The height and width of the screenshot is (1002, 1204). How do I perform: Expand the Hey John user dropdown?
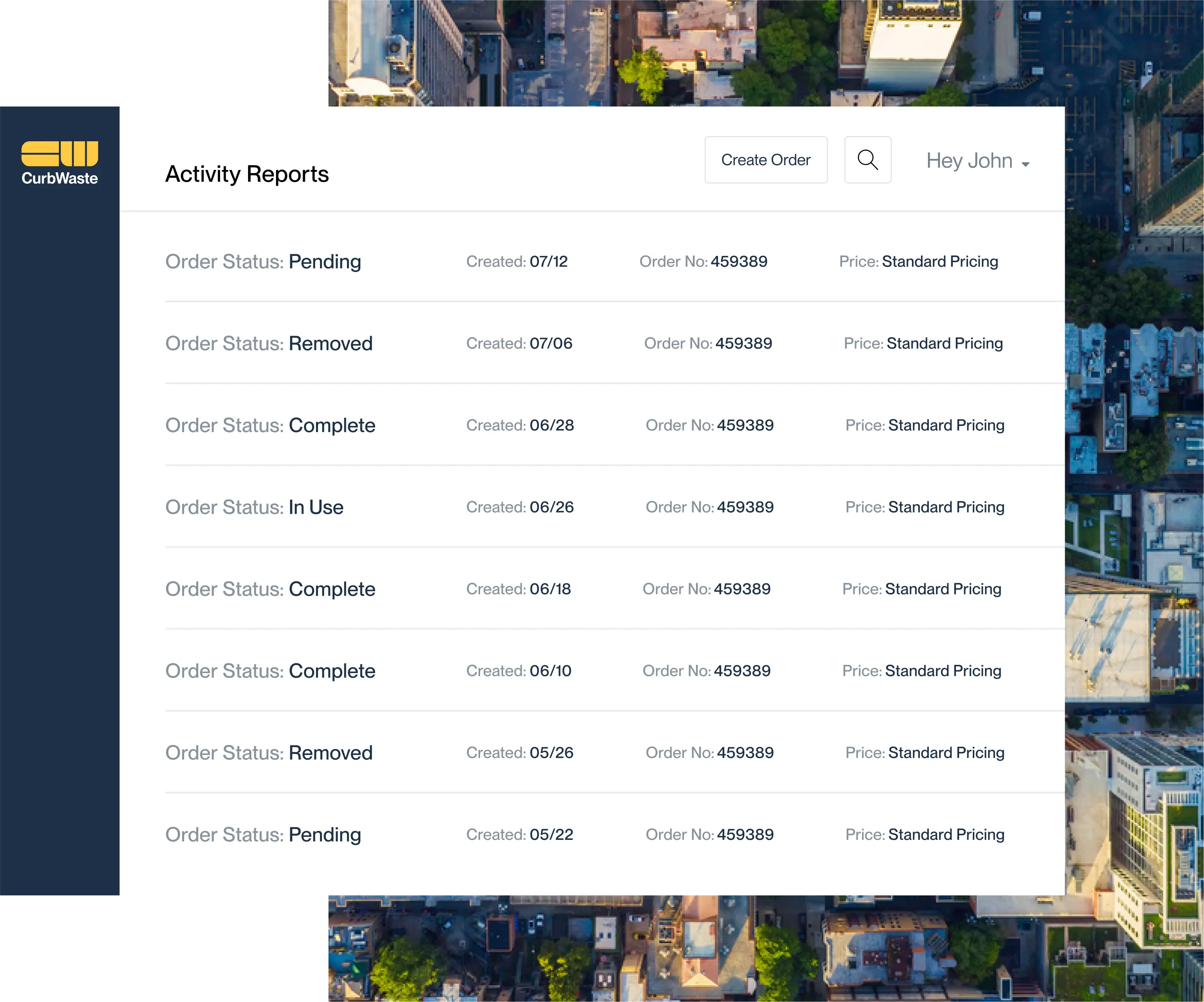point(970,161)
